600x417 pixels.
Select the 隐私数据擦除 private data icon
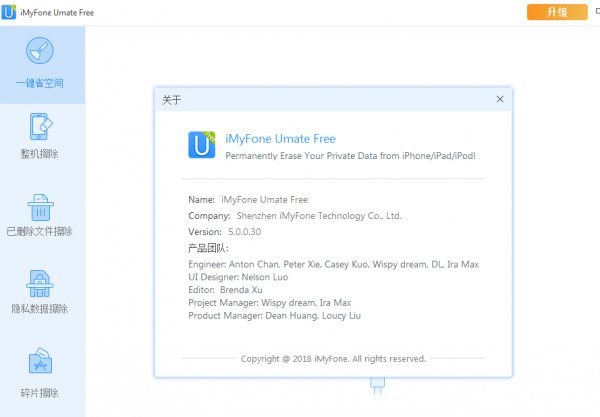pos(40,284)
